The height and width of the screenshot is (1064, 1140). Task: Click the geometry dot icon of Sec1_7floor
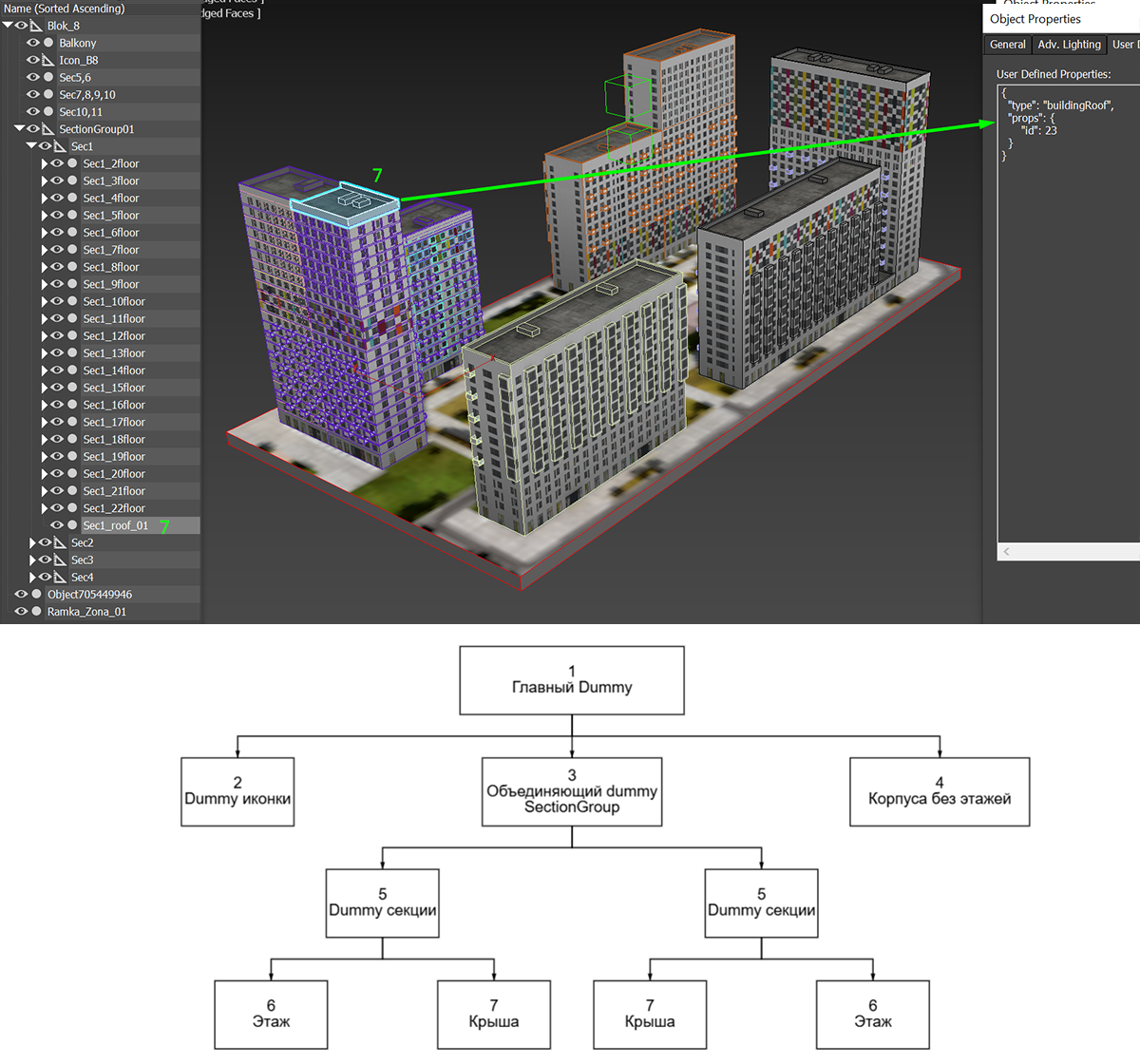[x=72, y=250]
